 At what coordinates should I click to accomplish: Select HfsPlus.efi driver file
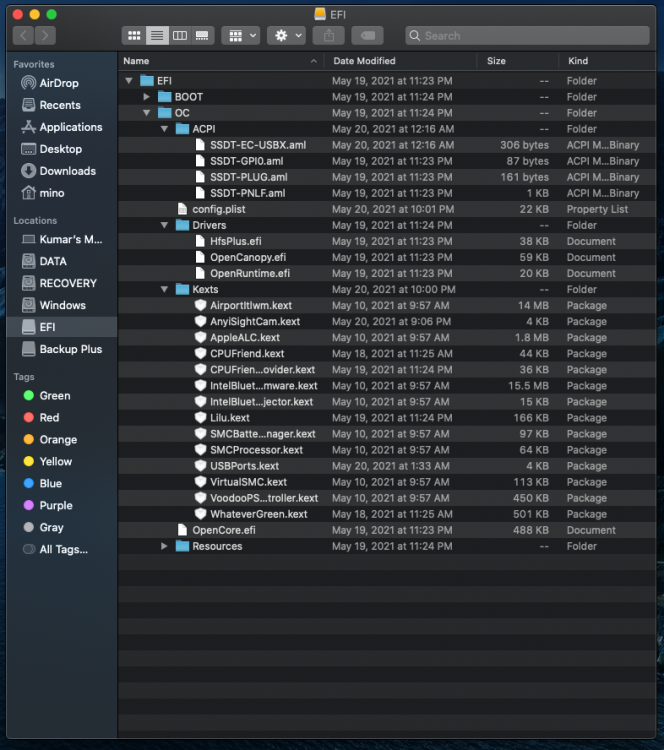point(387,241)
